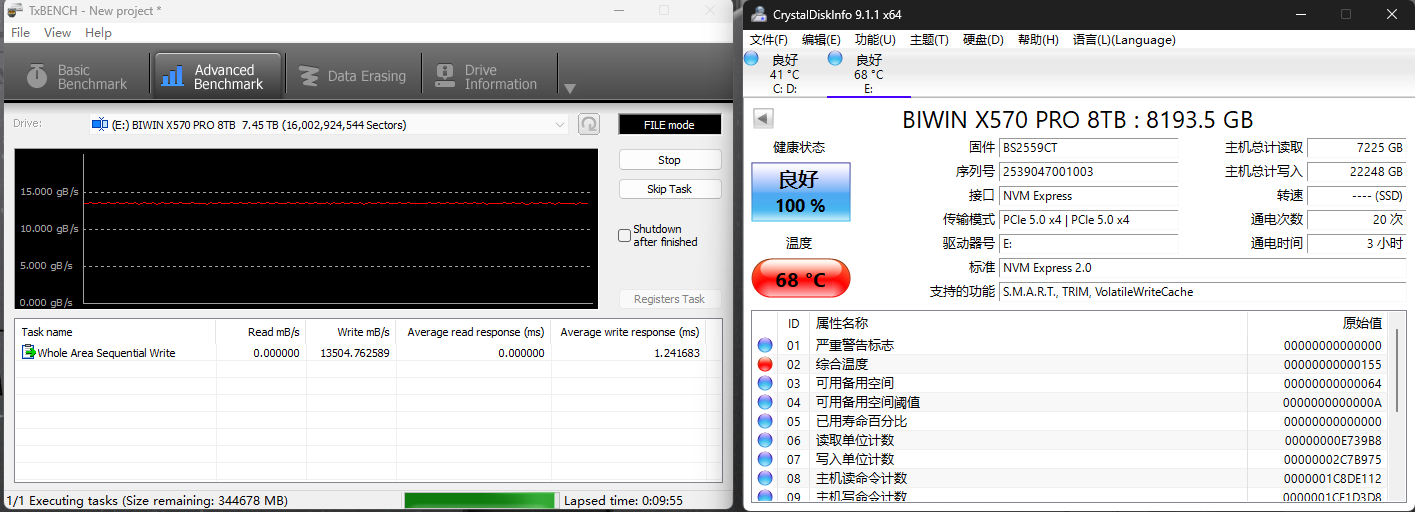Select the C: D: drive status orb
The height and width of the screenshot is (512, 1415).
pos(751,59)
